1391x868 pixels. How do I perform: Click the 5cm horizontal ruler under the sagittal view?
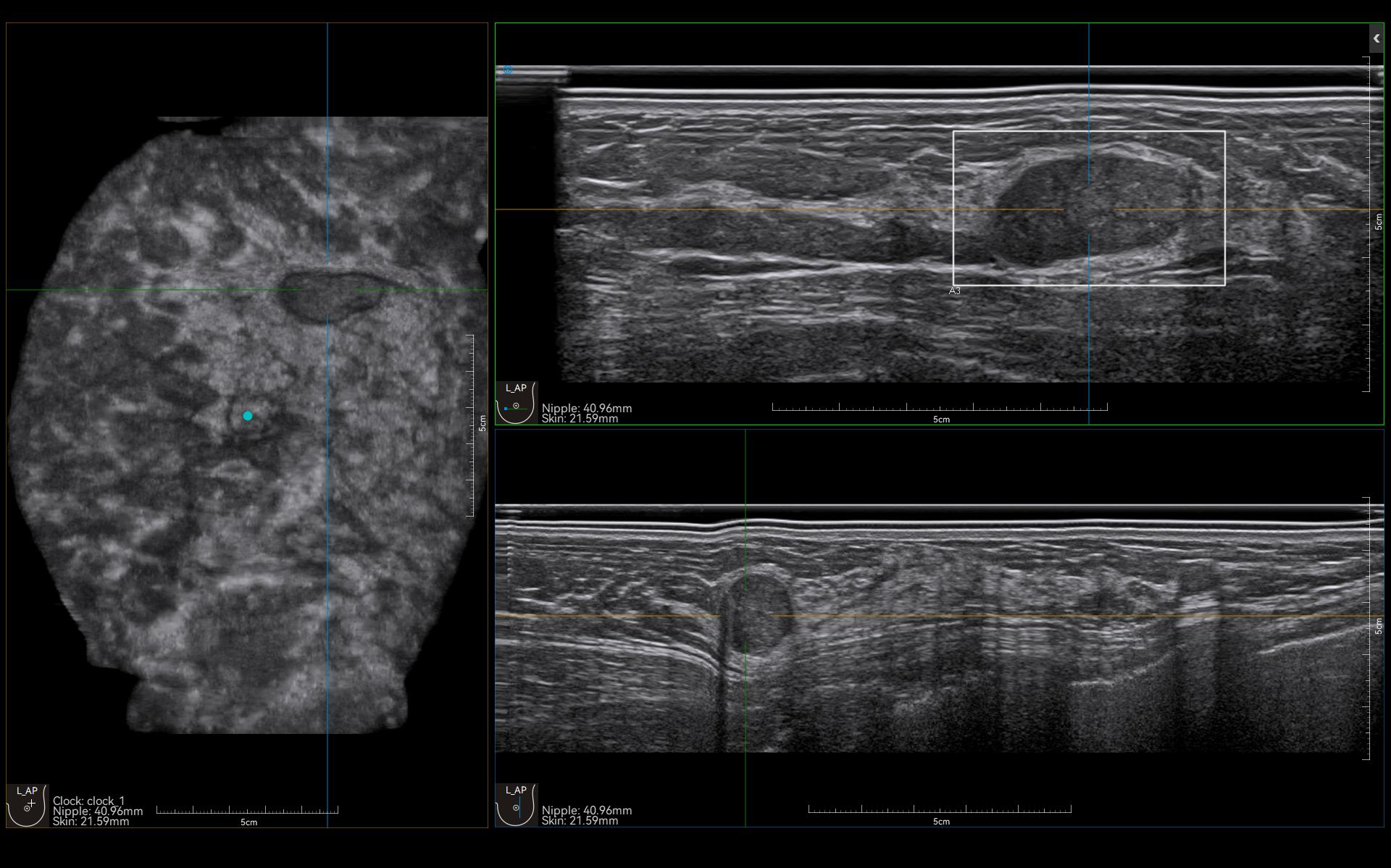tap(940, 809)
